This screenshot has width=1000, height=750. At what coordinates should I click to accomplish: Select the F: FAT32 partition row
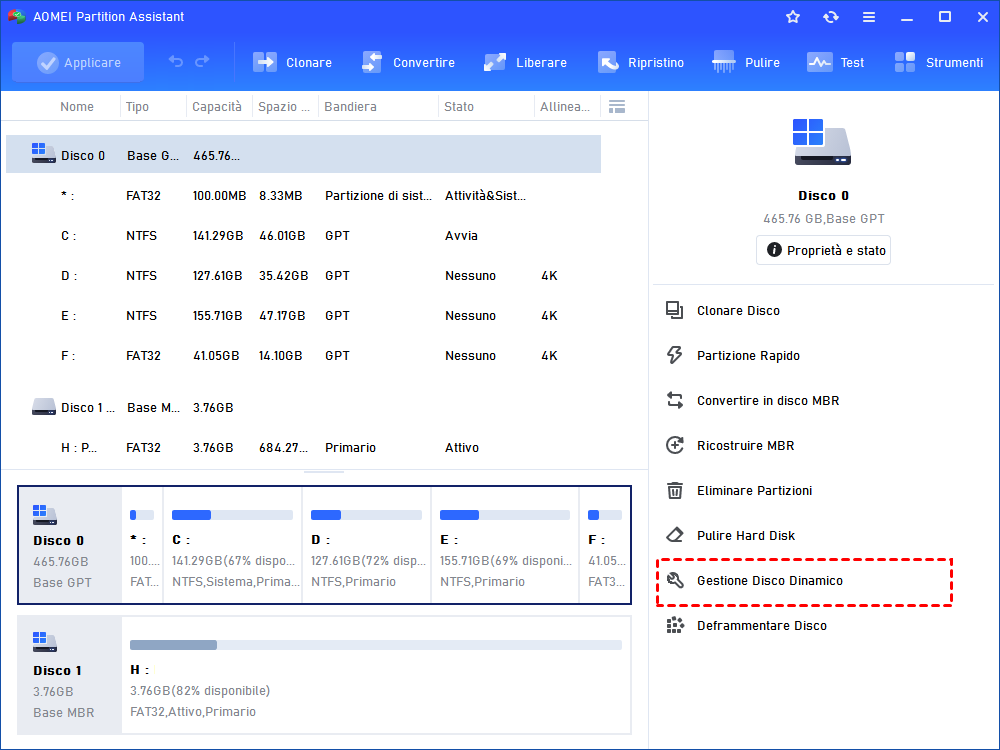coord(304,356)
